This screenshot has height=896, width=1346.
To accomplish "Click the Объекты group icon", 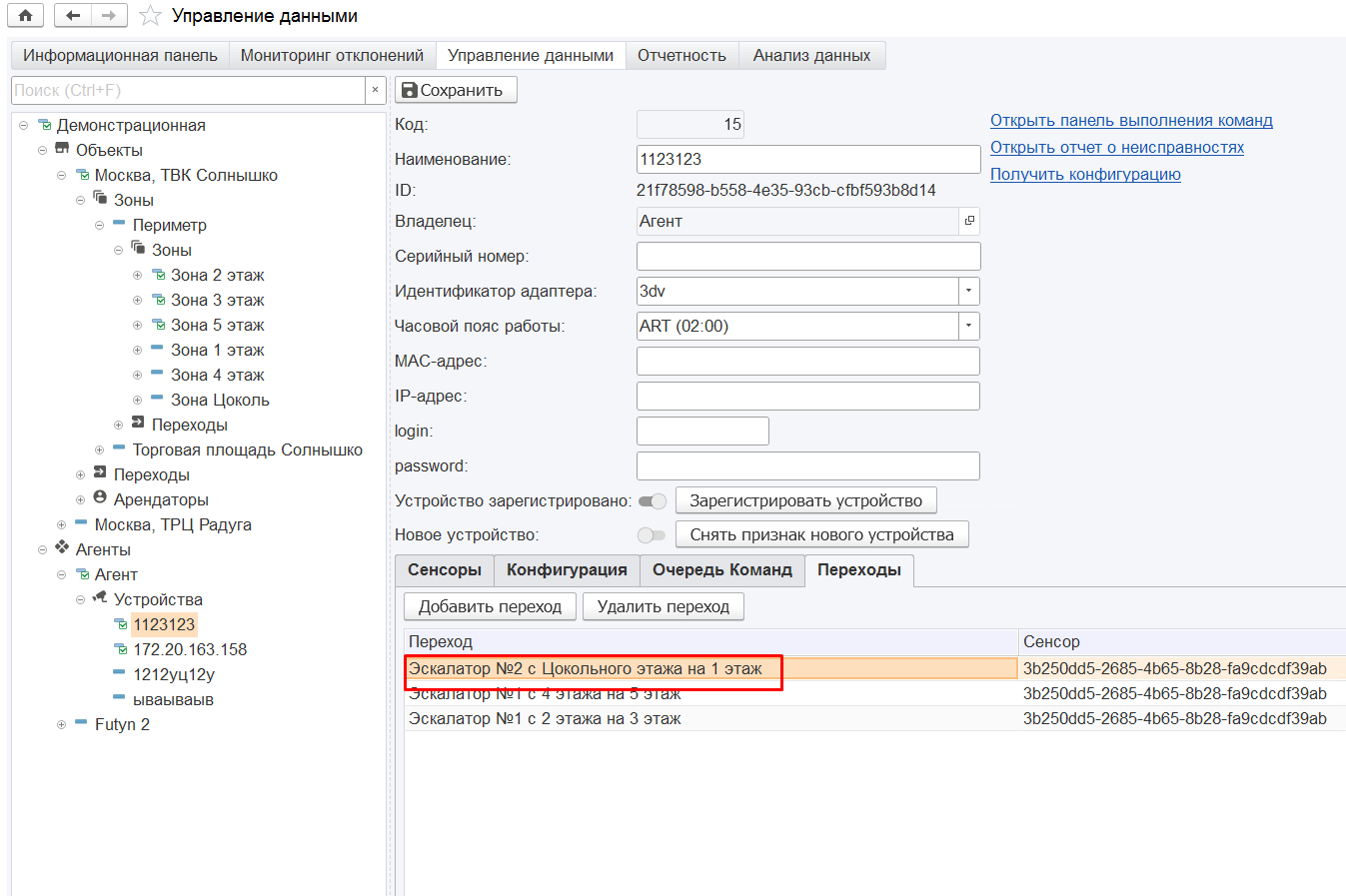I will pos(62,149).
